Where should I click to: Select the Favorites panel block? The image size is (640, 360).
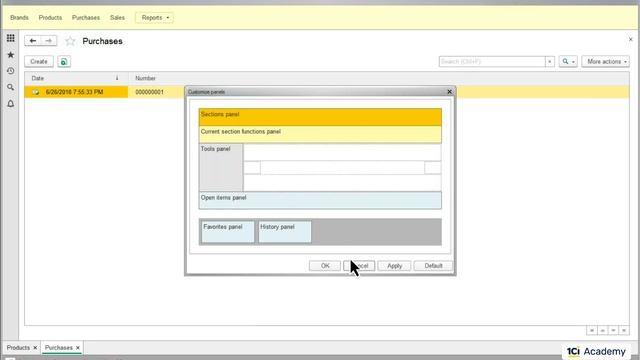[x=228, y=232]
